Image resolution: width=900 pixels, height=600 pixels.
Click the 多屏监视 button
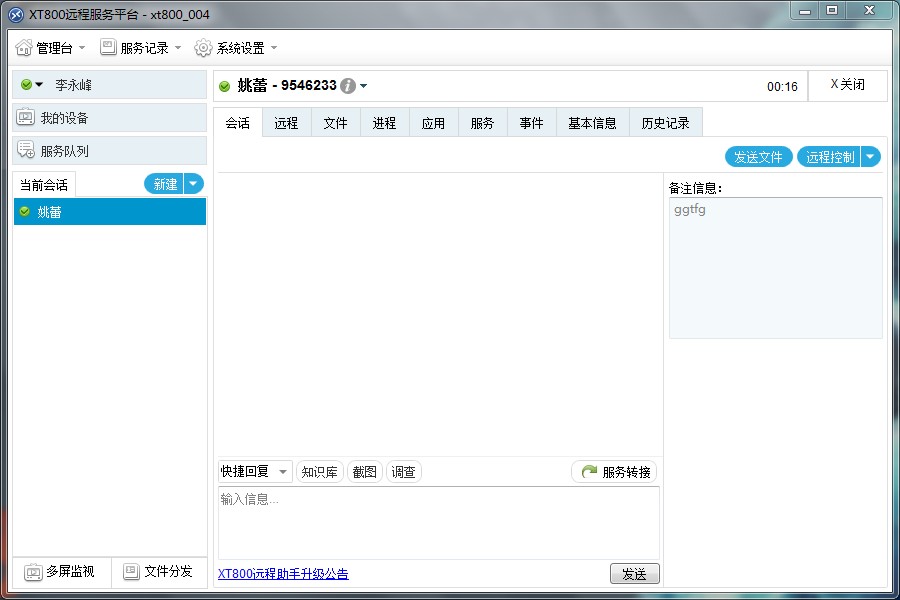point(61,572)
